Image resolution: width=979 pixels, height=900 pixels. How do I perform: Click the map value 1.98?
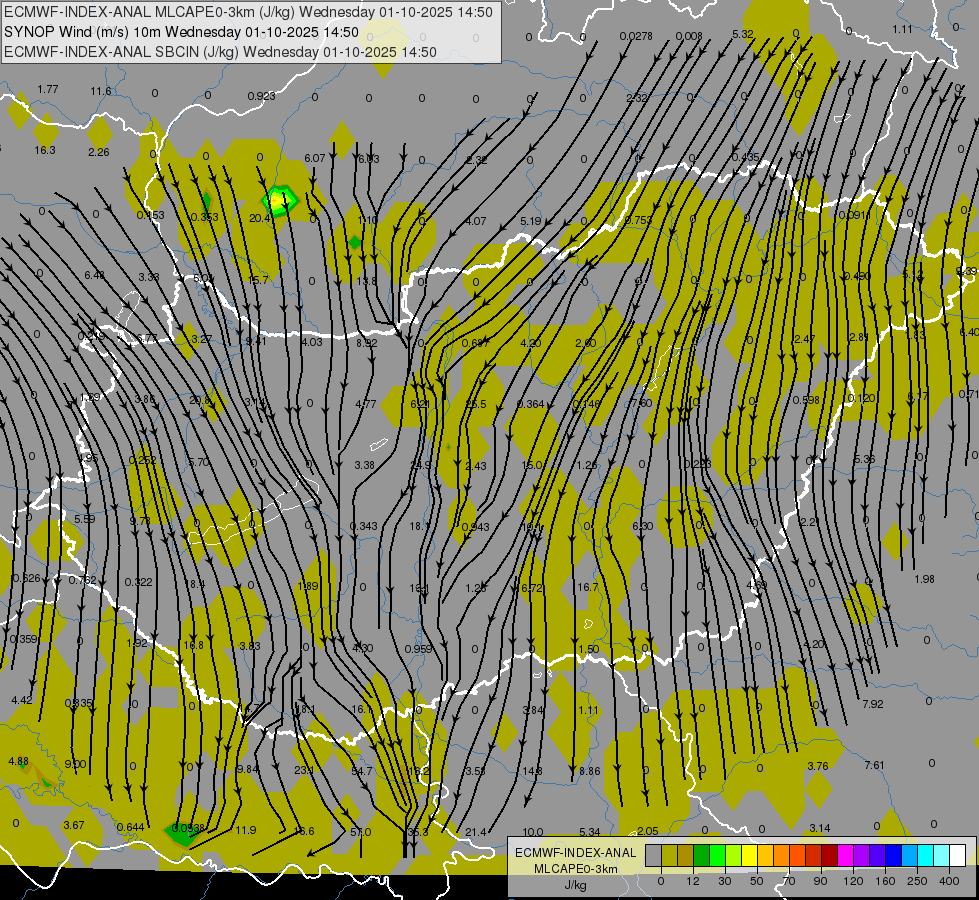[x=924, y=579]
